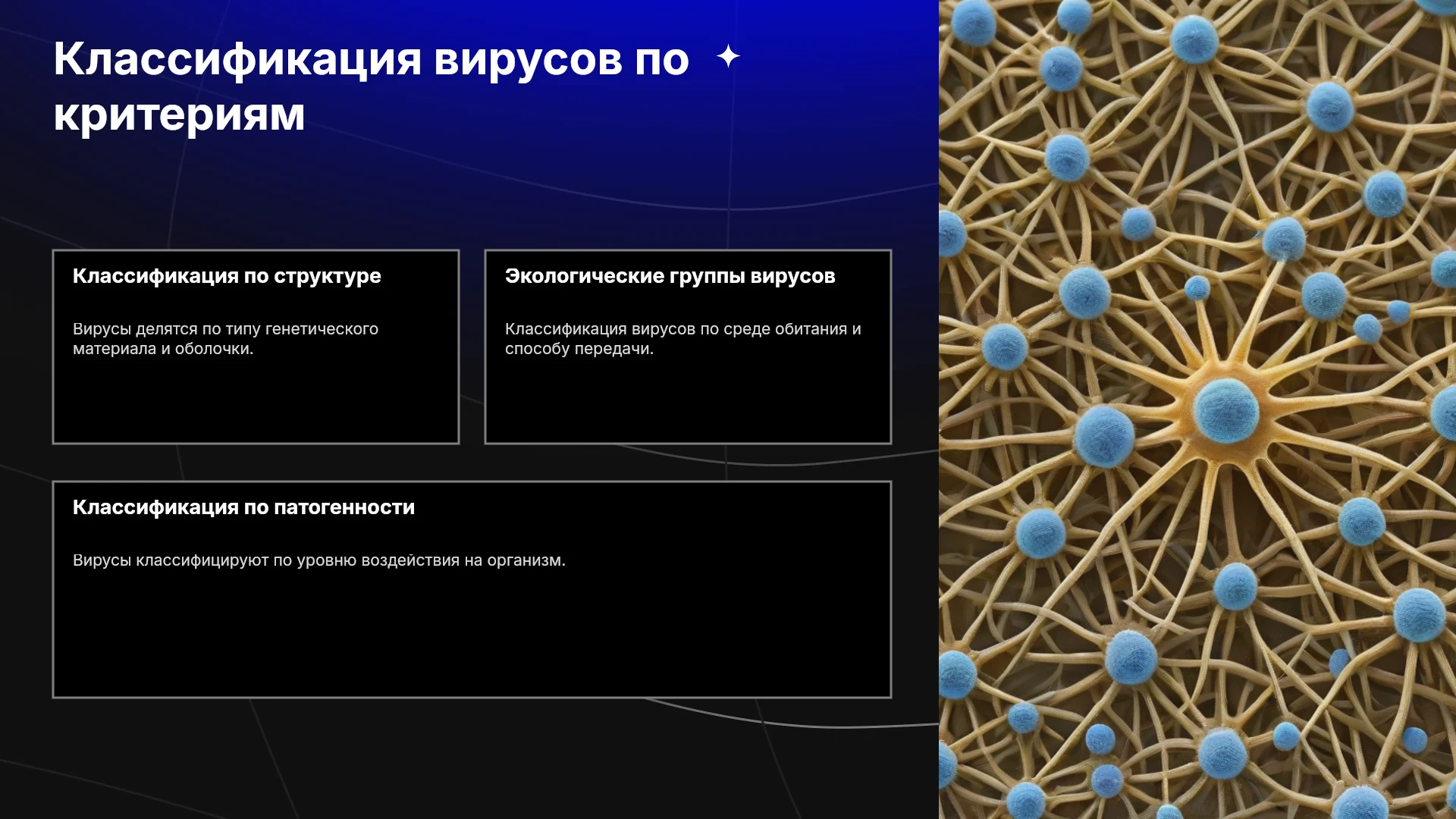Select heading 'Классификация по патогенности'
This screenshot has height=819, width=1456.
click(243, 507)
